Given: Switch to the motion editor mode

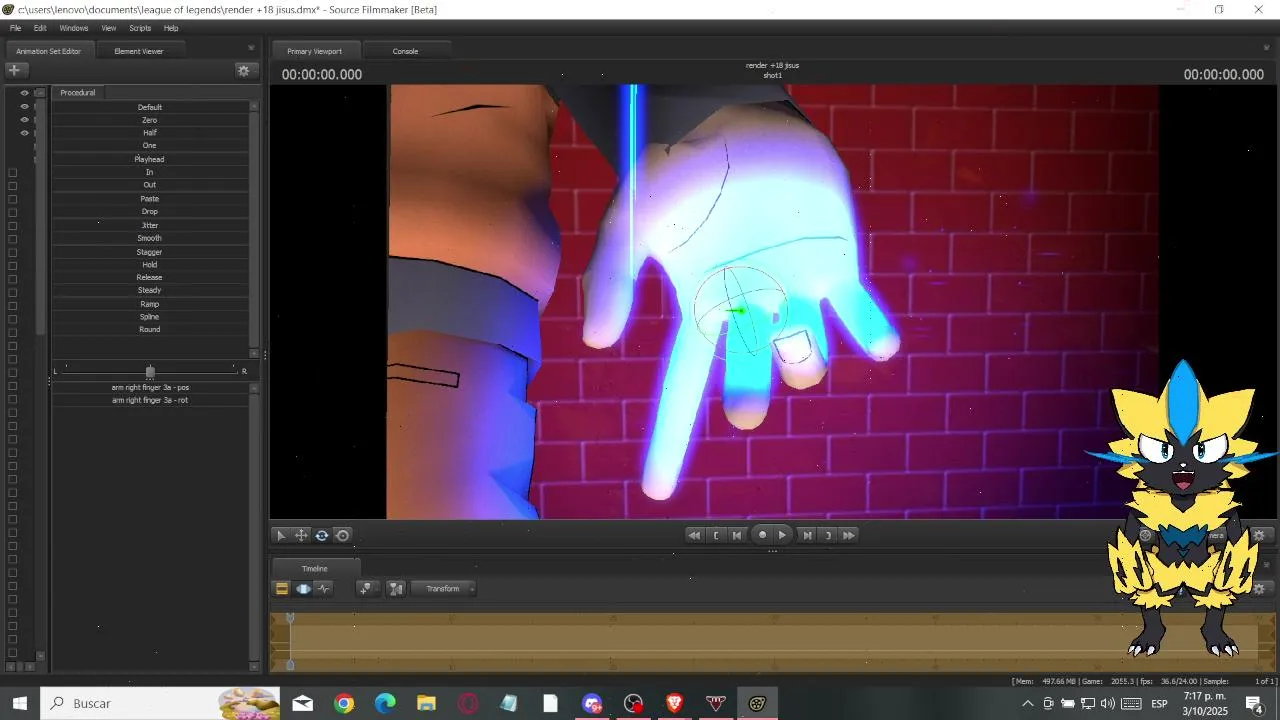Looking at the screenshot, I should point(303,589).
